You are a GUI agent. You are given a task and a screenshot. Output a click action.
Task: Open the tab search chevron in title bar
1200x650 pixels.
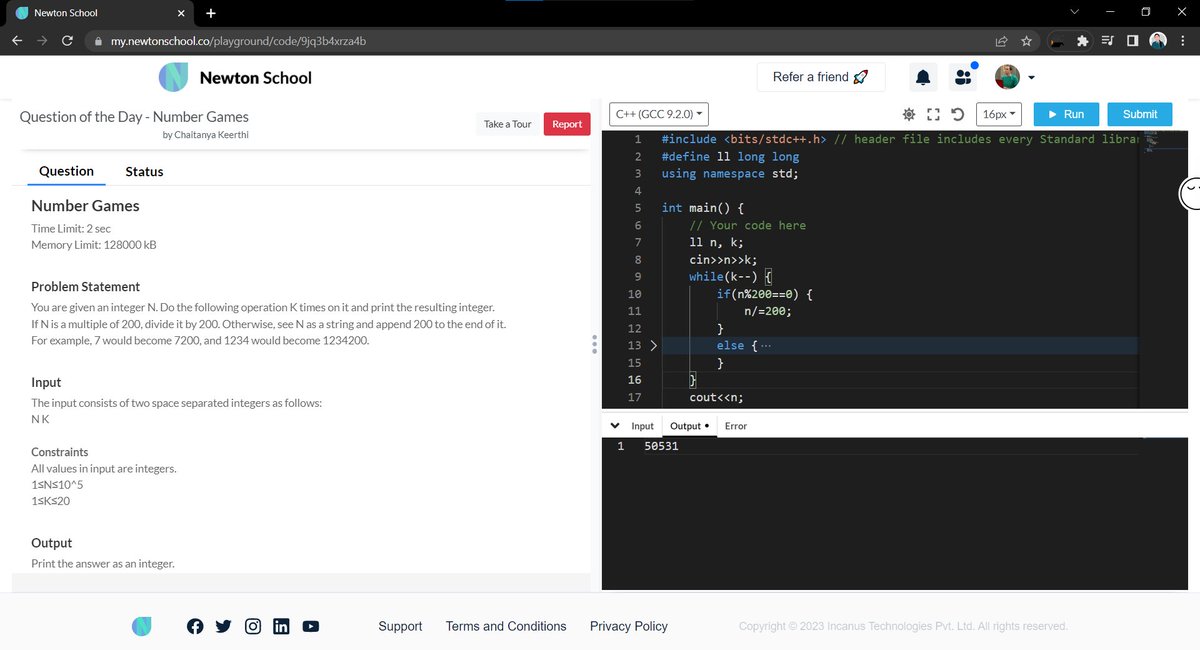(1073, 13)
